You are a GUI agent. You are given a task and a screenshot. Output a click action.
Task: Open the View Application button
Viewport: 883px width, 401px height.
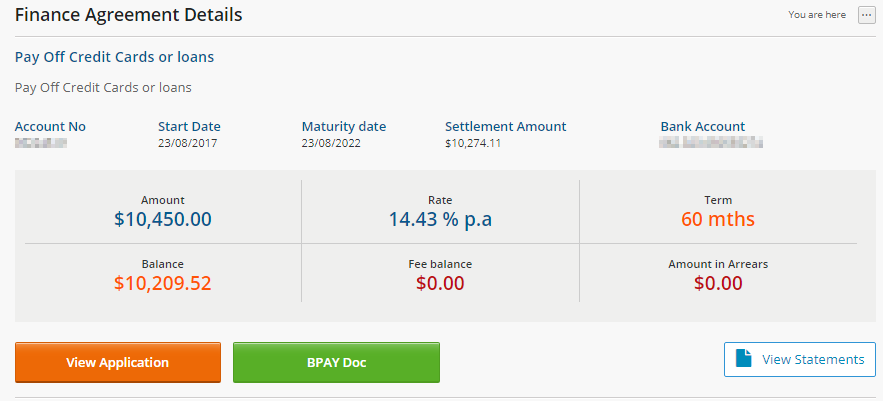(x=118, y=362)
